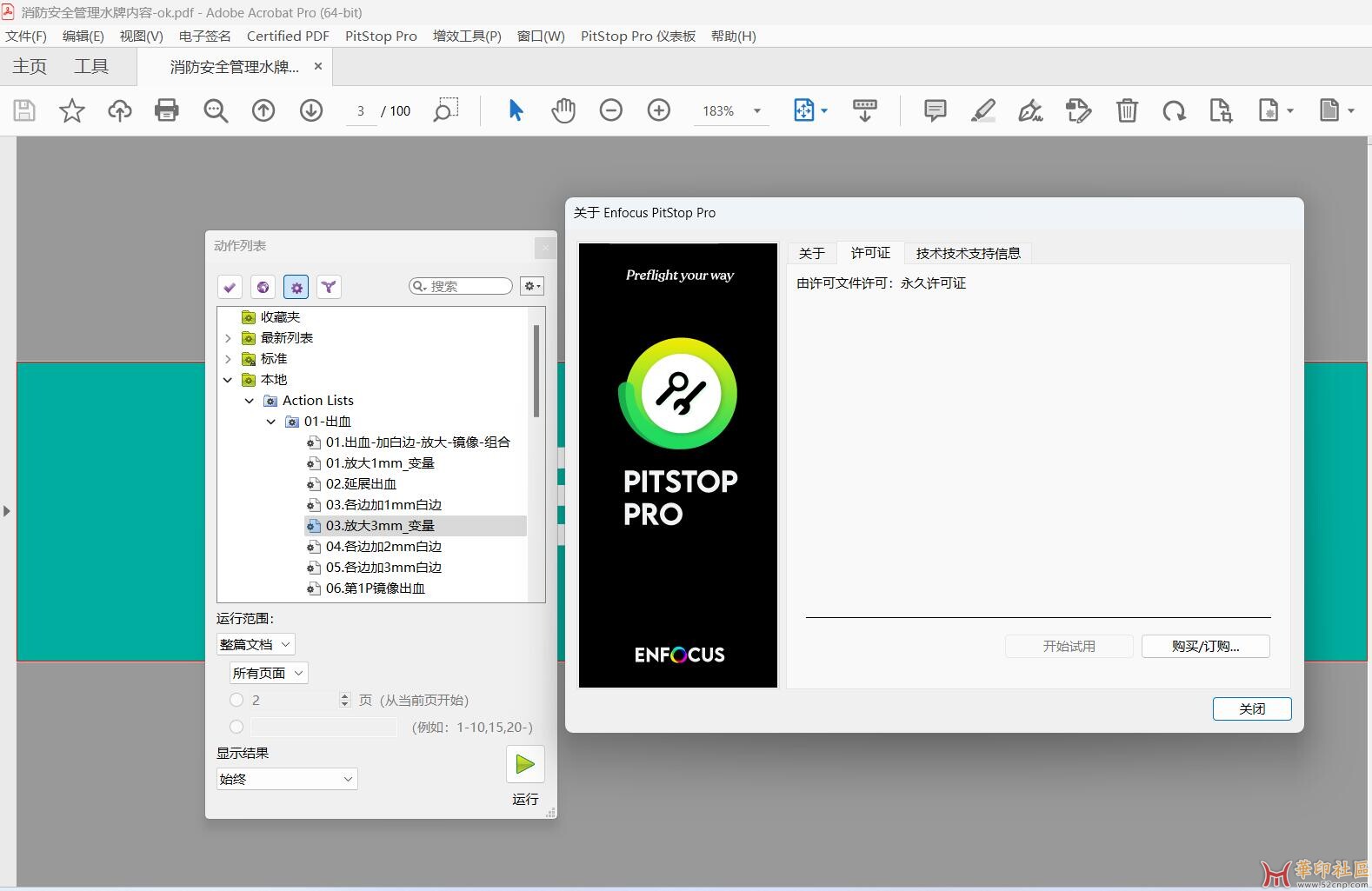
Task: Expand the 标准 folder
Action: pyautogui.click(x=228, y=359)
